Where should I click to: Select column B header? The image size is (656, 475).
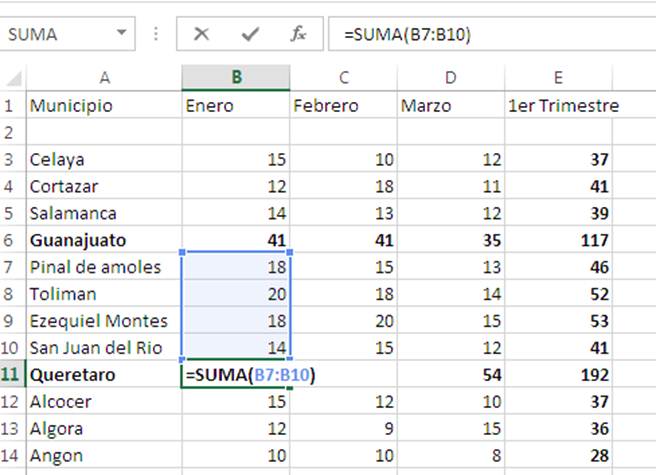point(236,78)
